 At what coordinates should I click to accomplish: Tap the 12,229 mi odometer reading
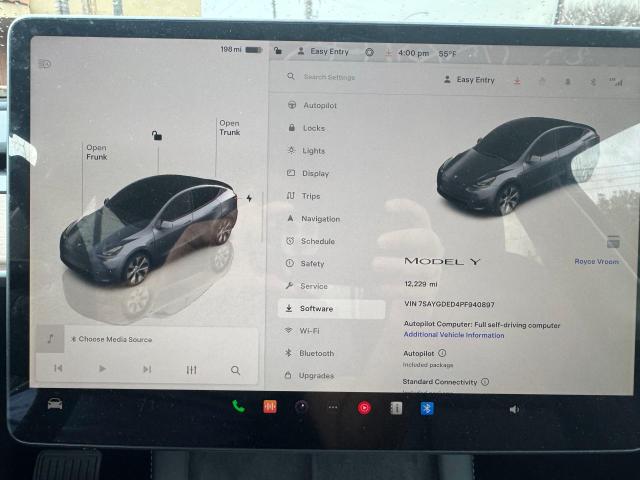tap(420, 284)
